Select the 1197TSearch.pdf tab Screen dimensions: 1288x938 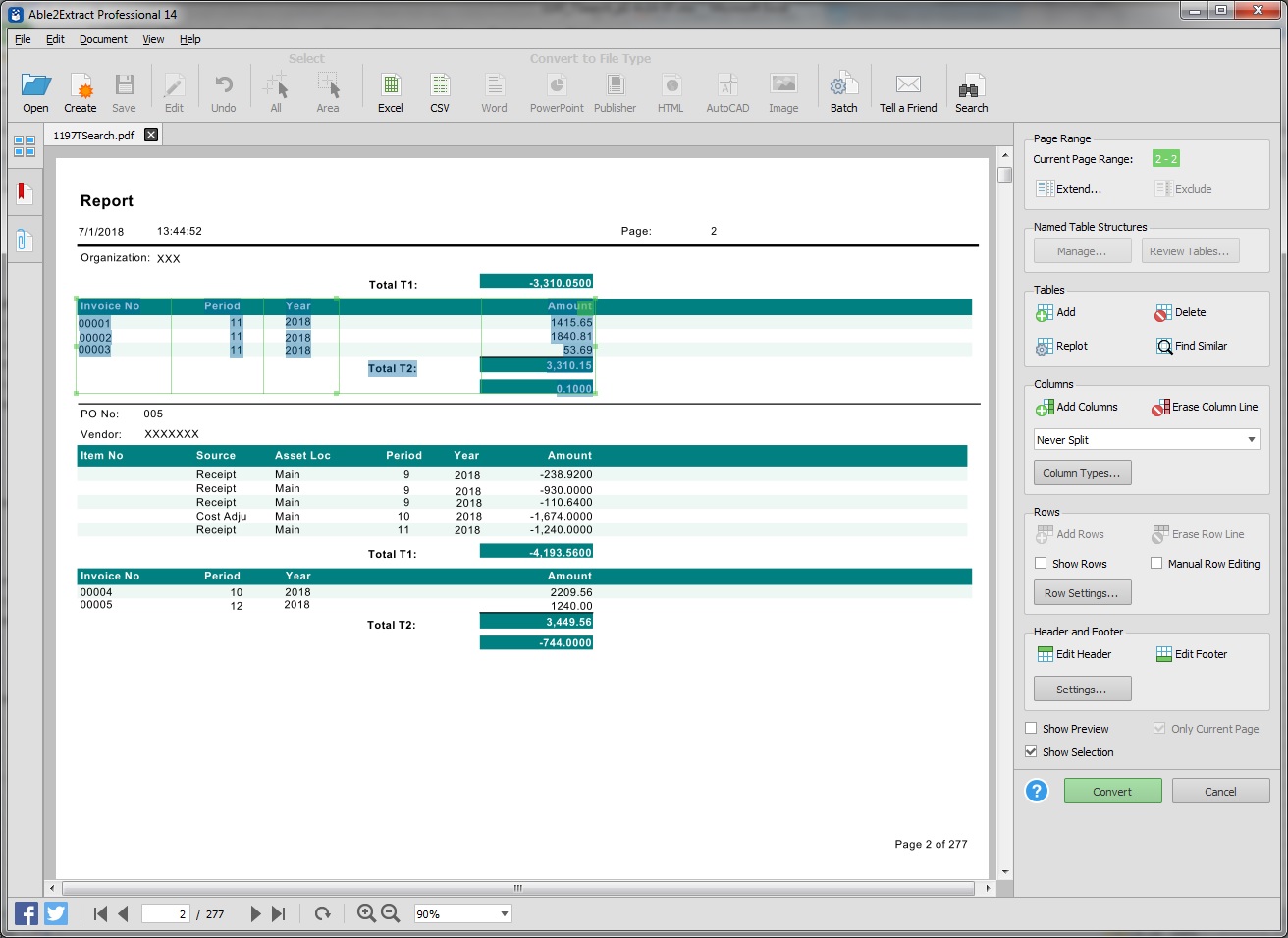[x=95, y=134]
